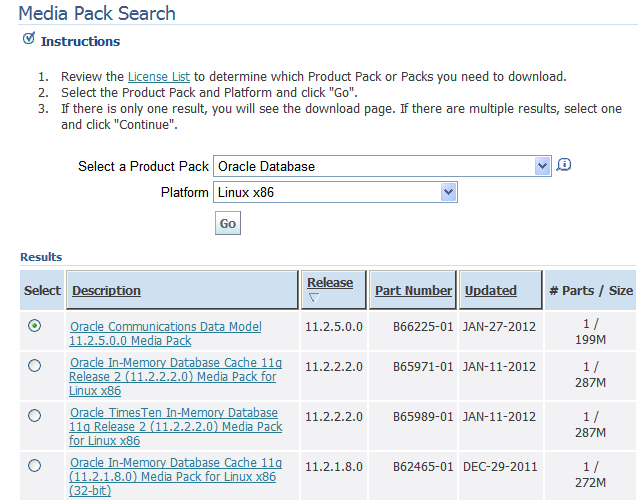
Task: Click the 1 / 199M size cell
Action: [x=591, y=332]
